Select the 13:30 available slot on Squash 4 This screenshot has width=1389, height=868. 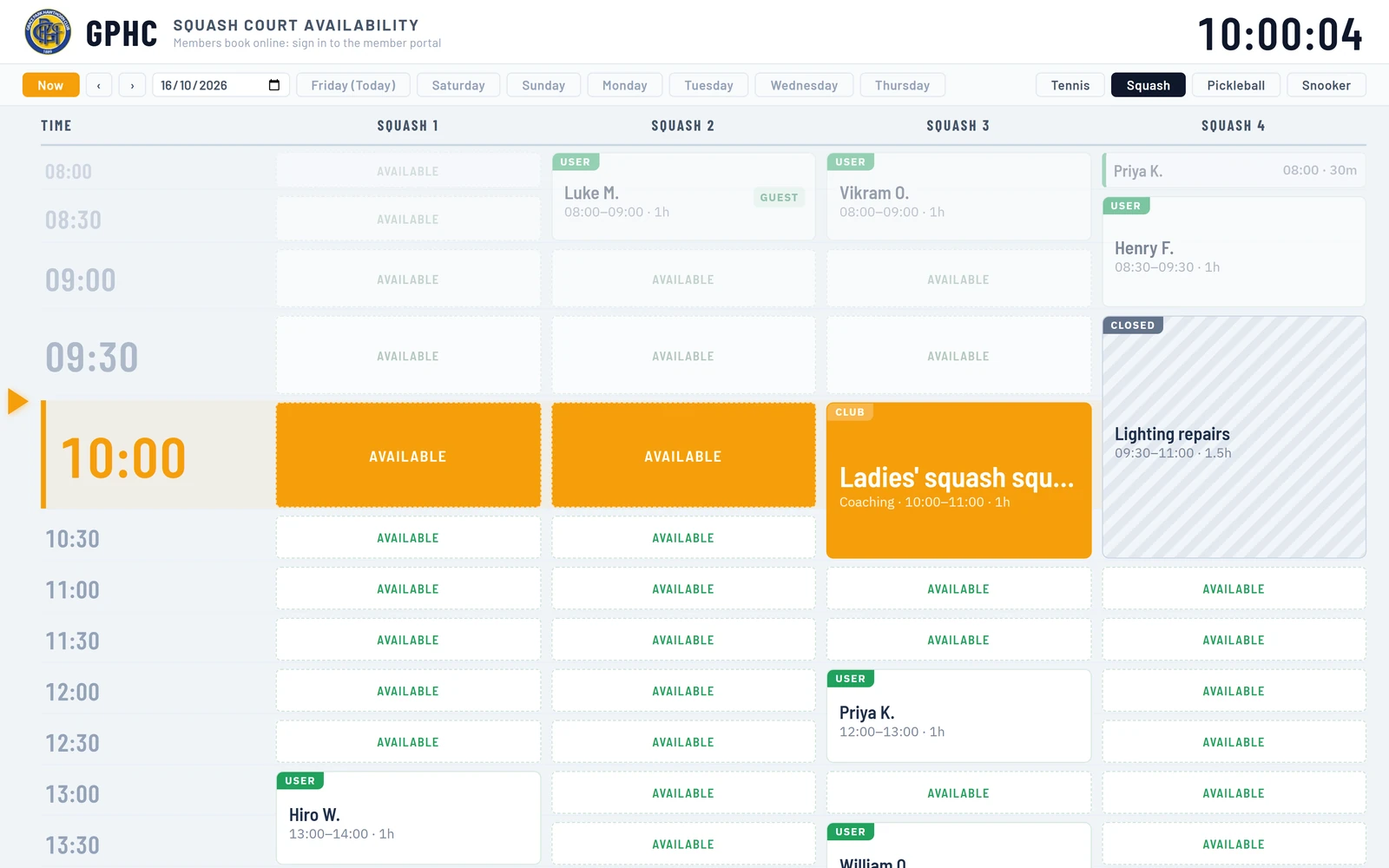tap(1234, 844)
